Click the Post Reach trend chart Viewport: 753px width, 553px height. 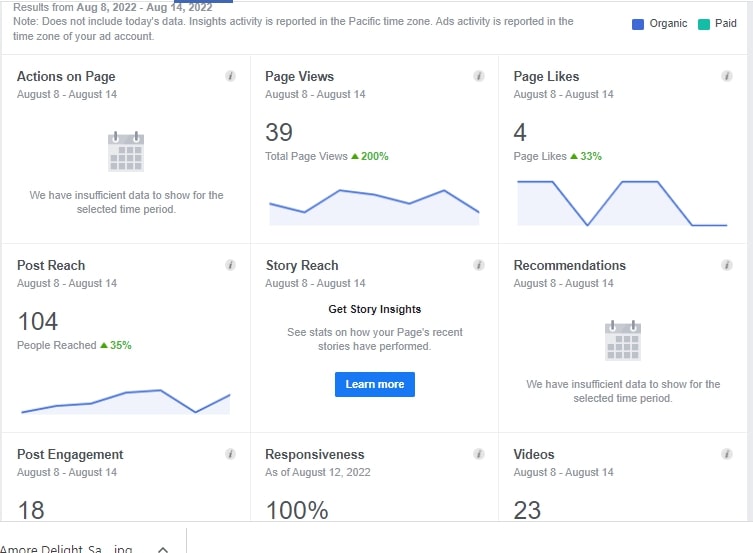pos(125,400)
